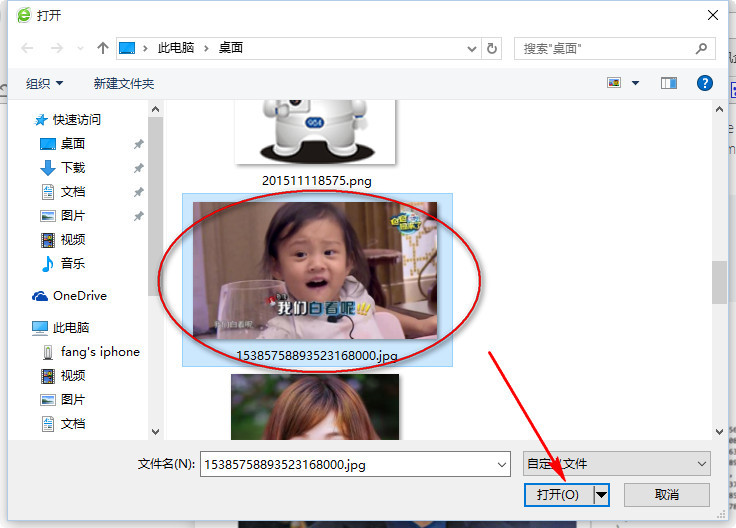The width and height of the screenshot is (736, 528).
Task: Expand the address bar history dropdown
Action: click(x=472, y=48)
